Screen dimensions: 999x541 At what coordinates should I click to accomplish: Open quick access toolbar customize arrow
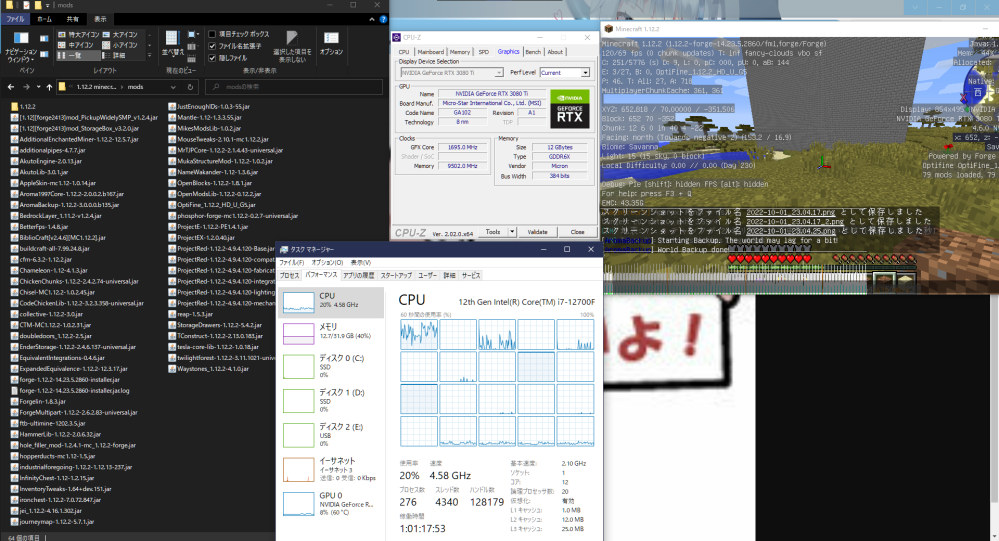pyautogui.click(x=50, y=5)
